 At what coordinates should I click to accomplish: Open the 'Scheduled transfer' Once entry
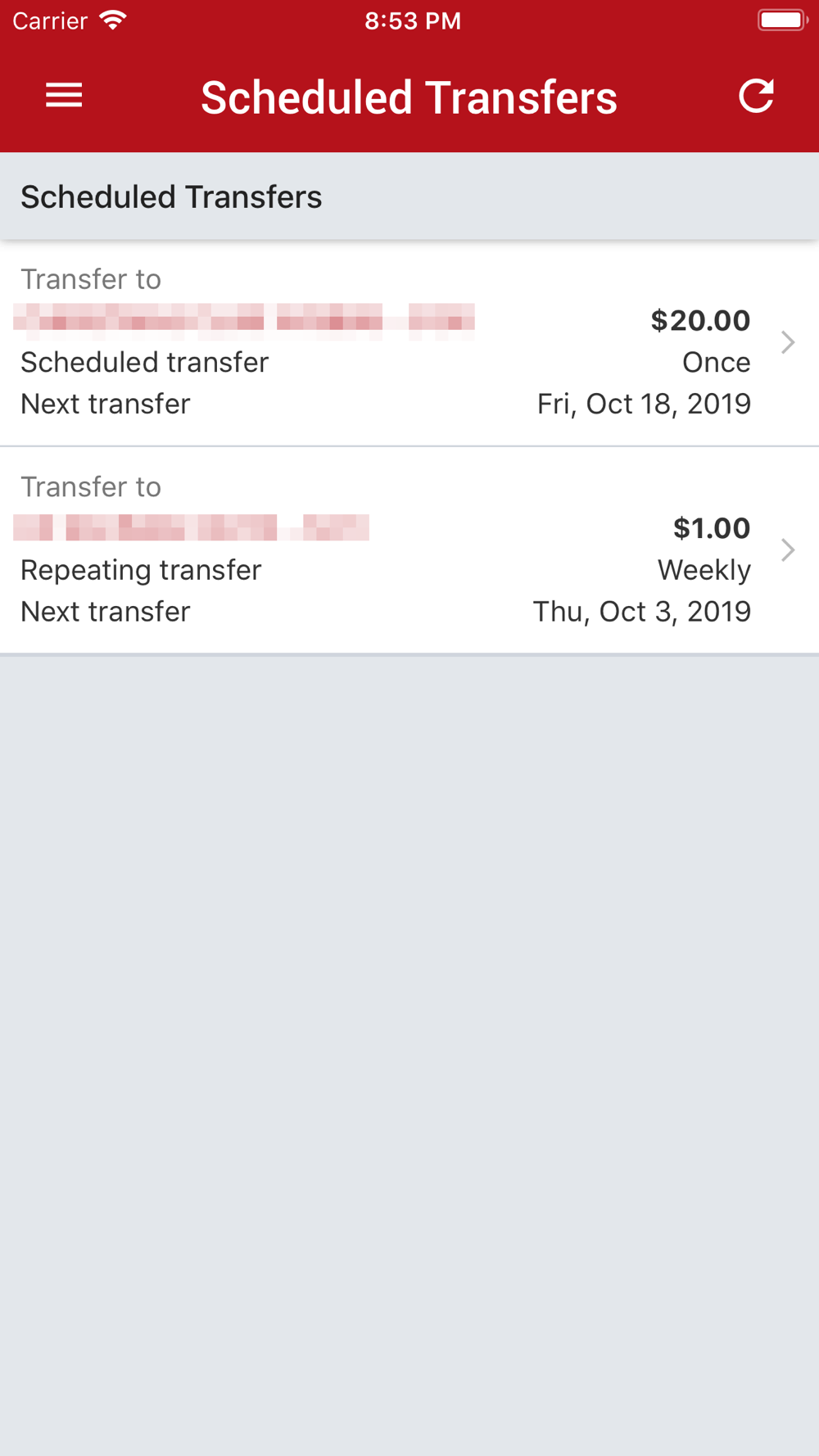[x=145, y=362]
